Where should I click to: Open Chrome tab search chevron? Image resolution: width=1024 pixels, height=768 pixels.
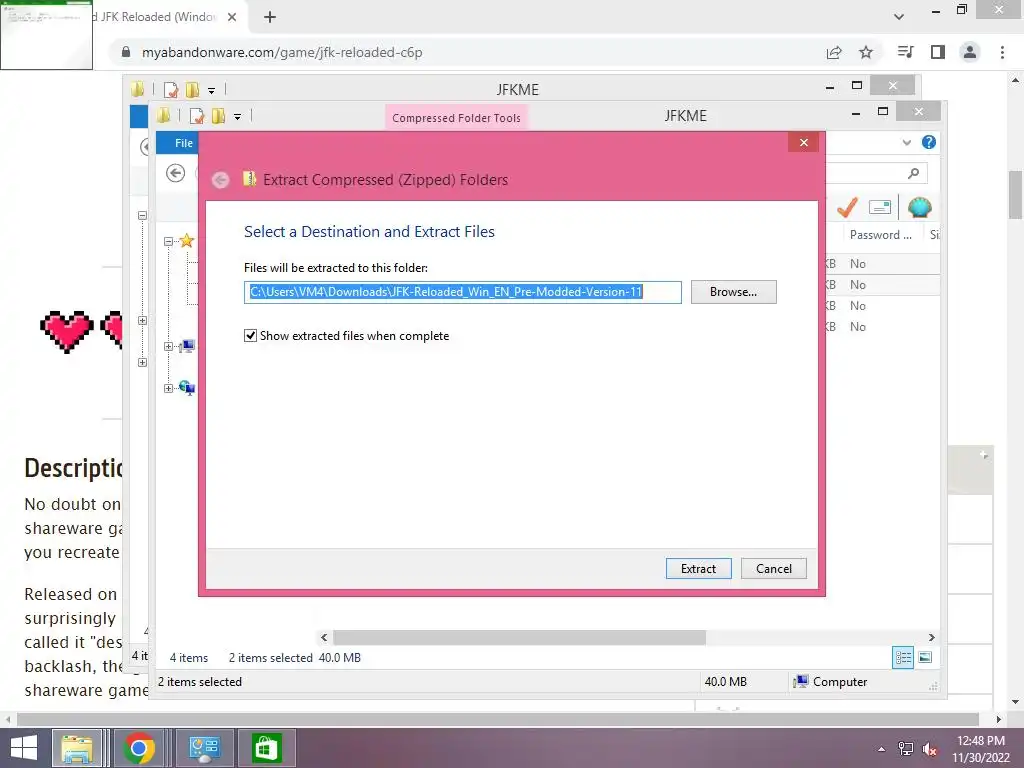click(899, 17)
